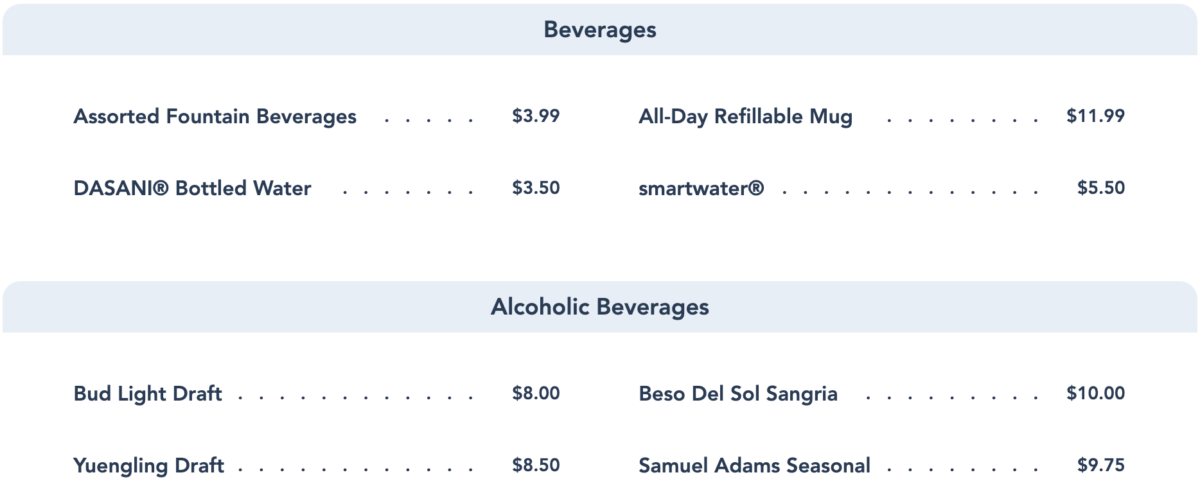Viewport: 1200px width, 502px height.
Task: Select Bud Light Draft item
Action: pos(148,394)
